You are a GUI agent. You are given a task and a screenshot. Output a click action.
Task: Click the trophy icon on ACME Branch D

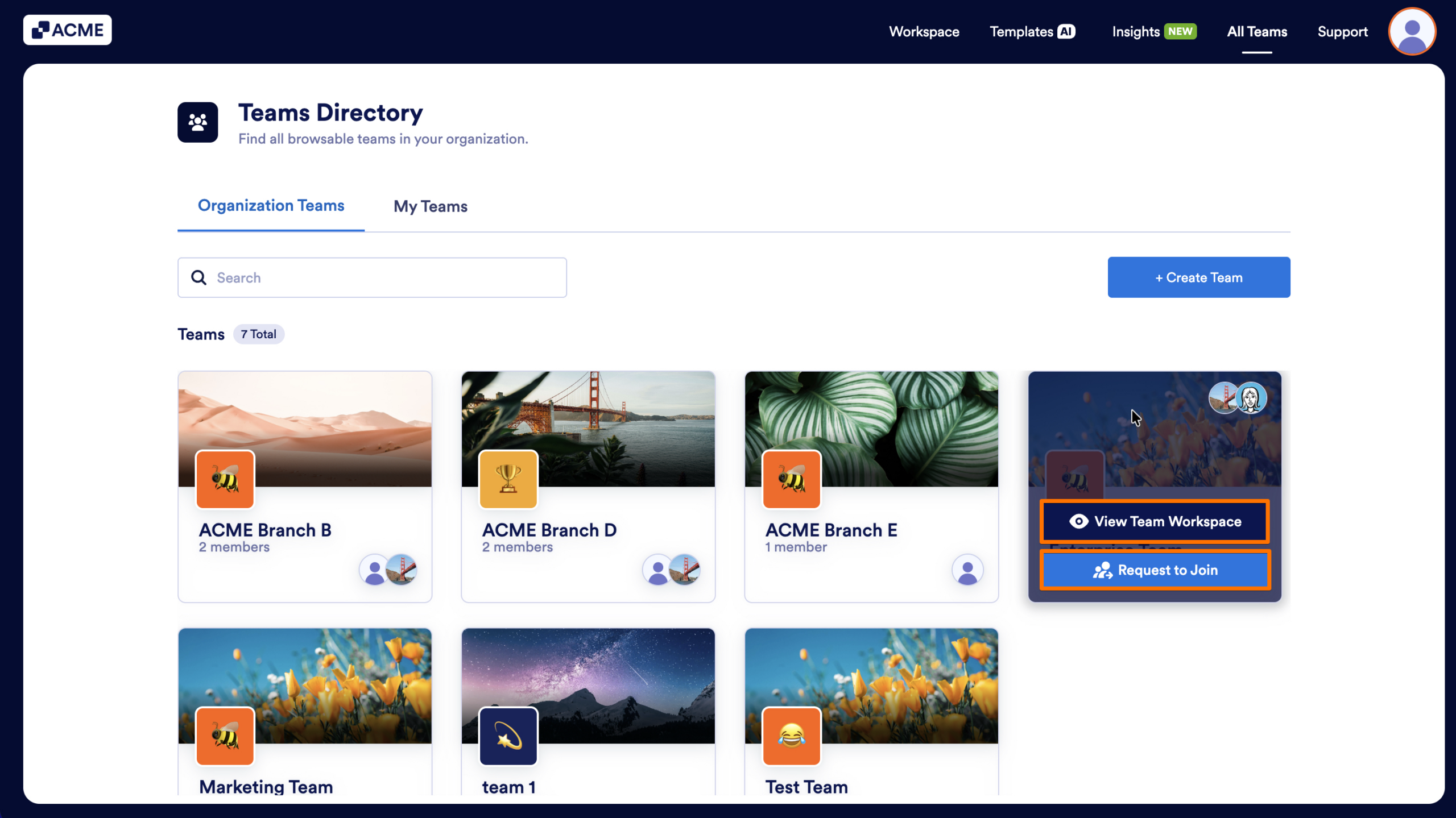(508, 479)
